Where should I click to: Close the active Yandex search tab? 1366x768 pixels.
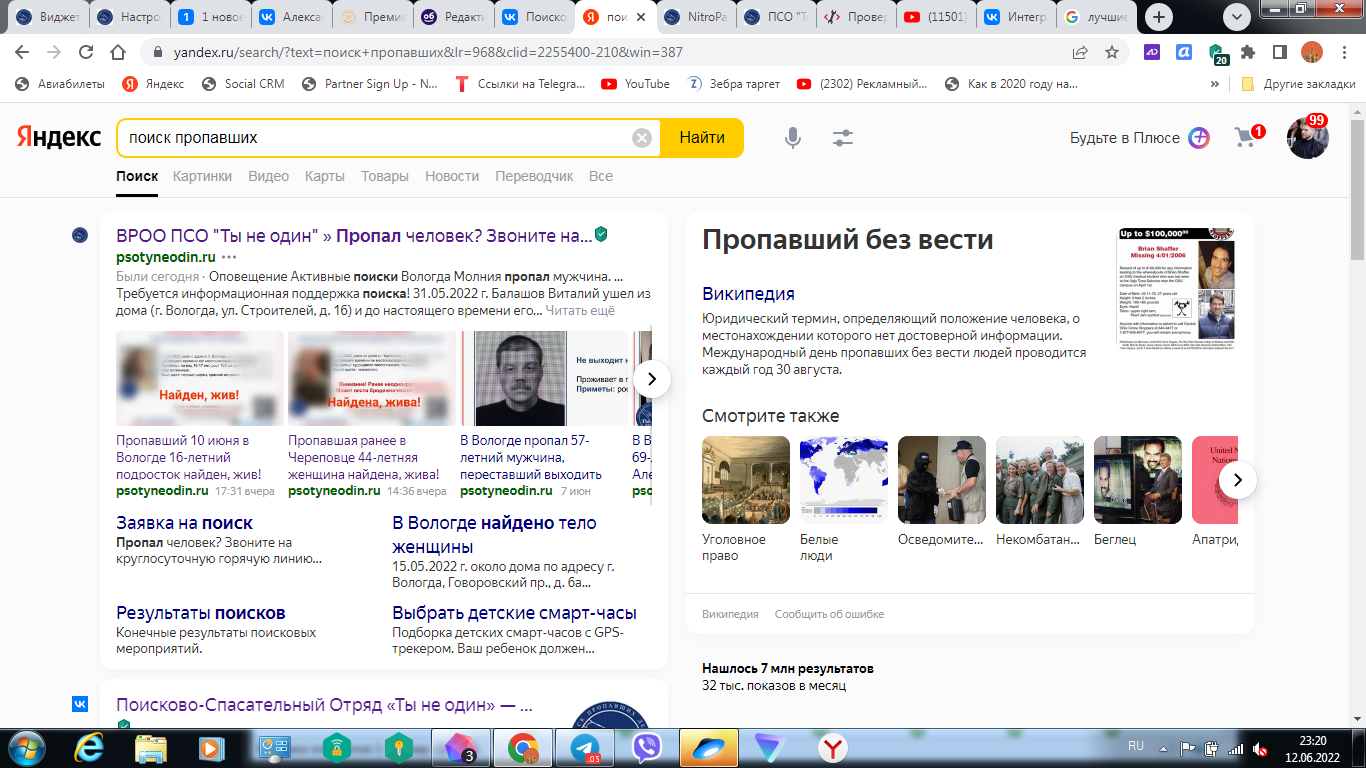[641, 17]
